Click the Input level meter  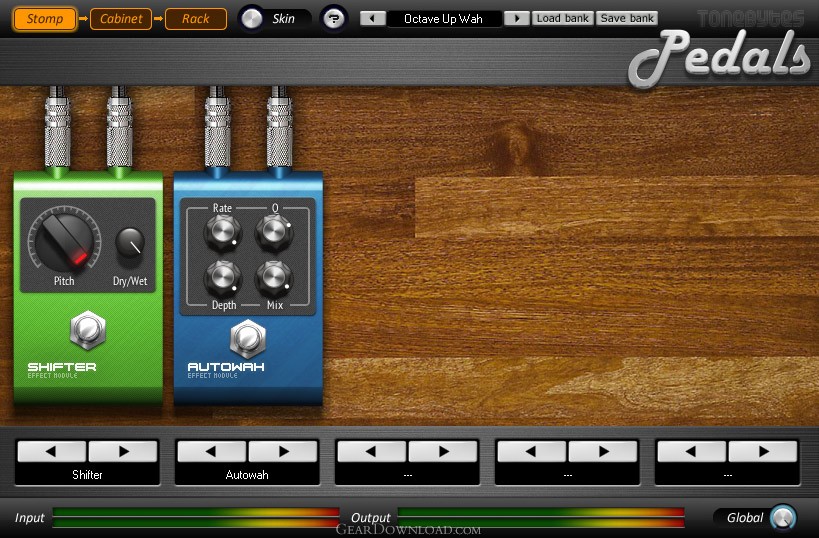[196, 517]
